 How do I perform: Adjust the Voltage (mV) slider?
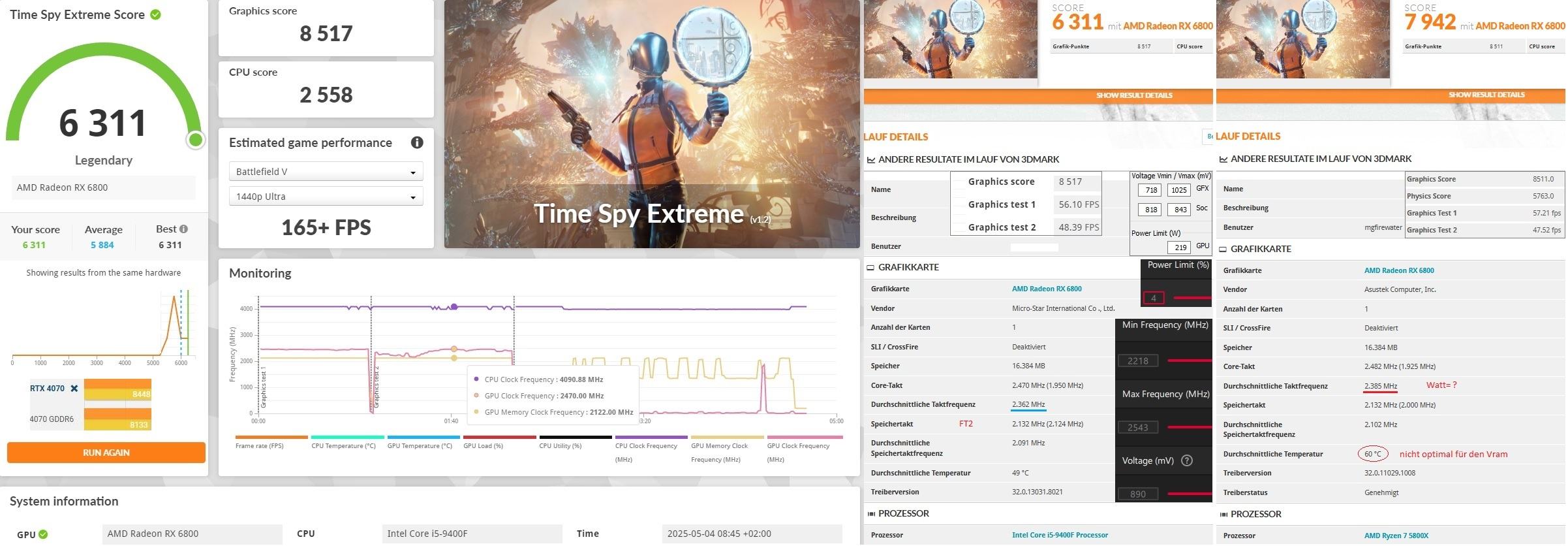(1189, 494)
